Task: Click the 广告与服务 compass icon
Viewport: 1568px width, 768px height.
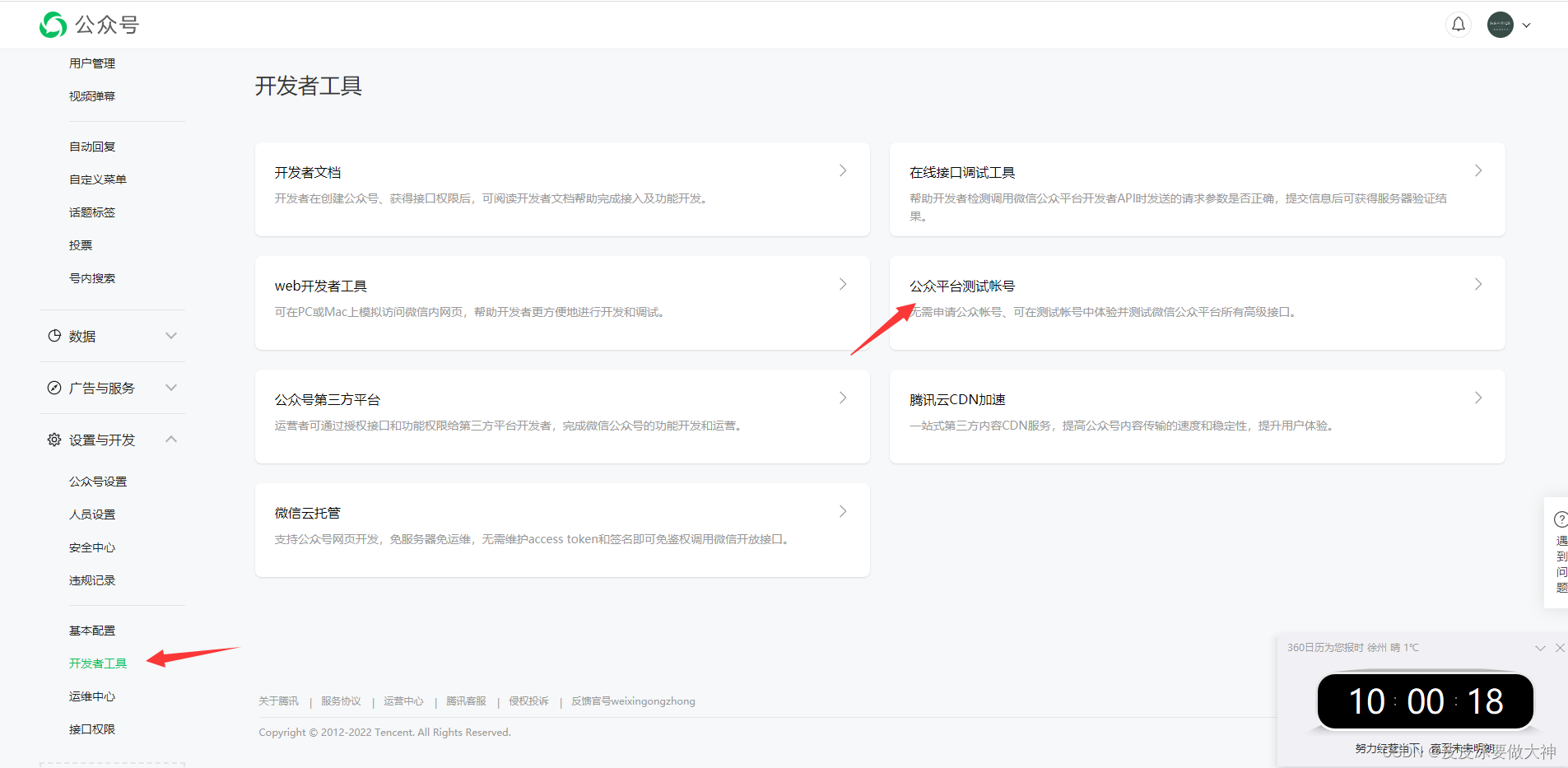Action: click(x=54, y=388)
